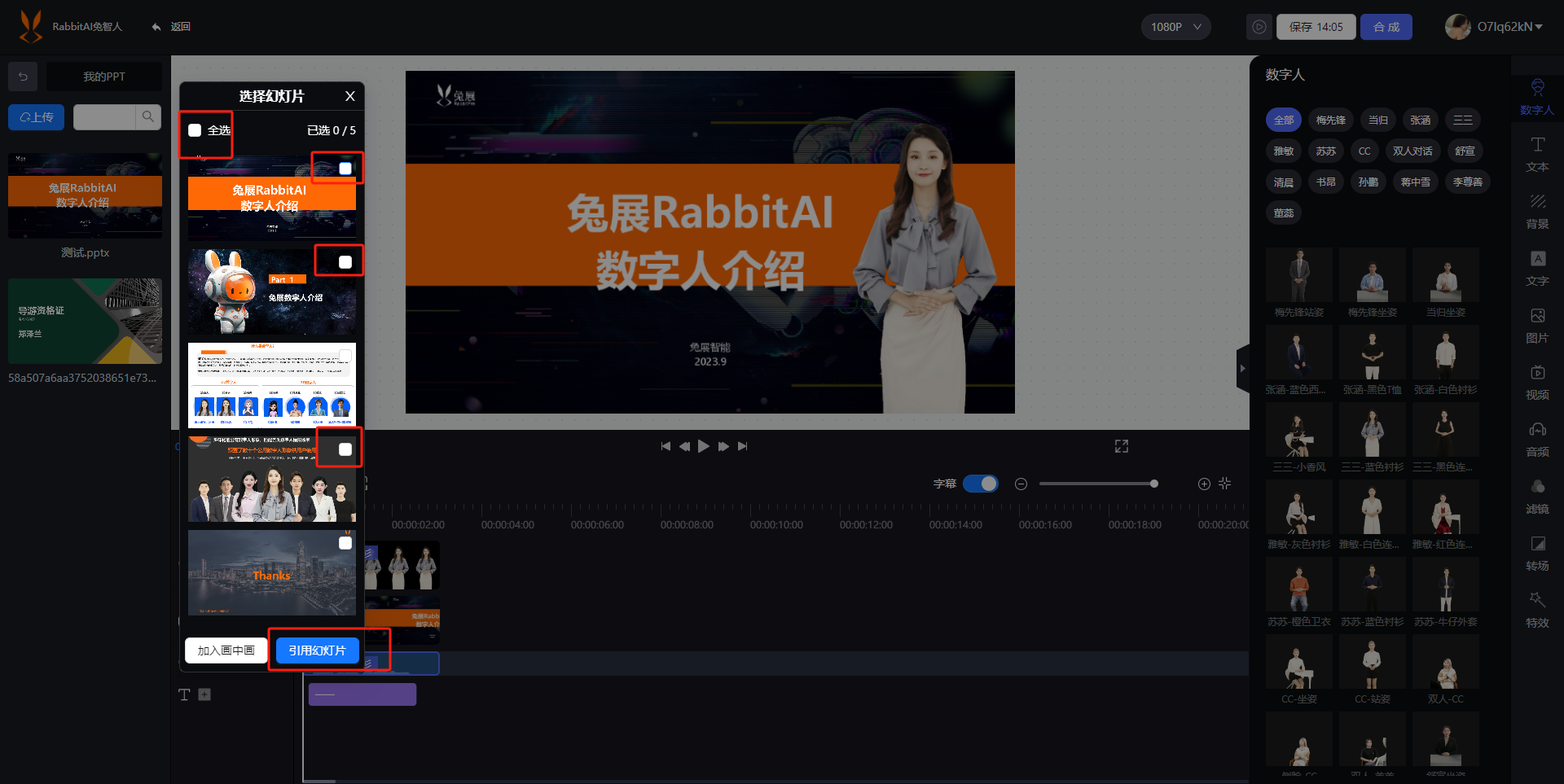Click the text track T icon
Screen dimensions: 1564x784
(184, 694)
